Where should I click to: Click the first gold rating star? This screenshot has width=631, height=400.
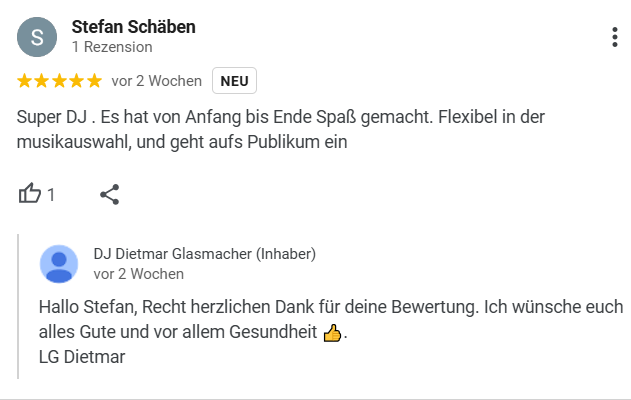pos(25,81)
